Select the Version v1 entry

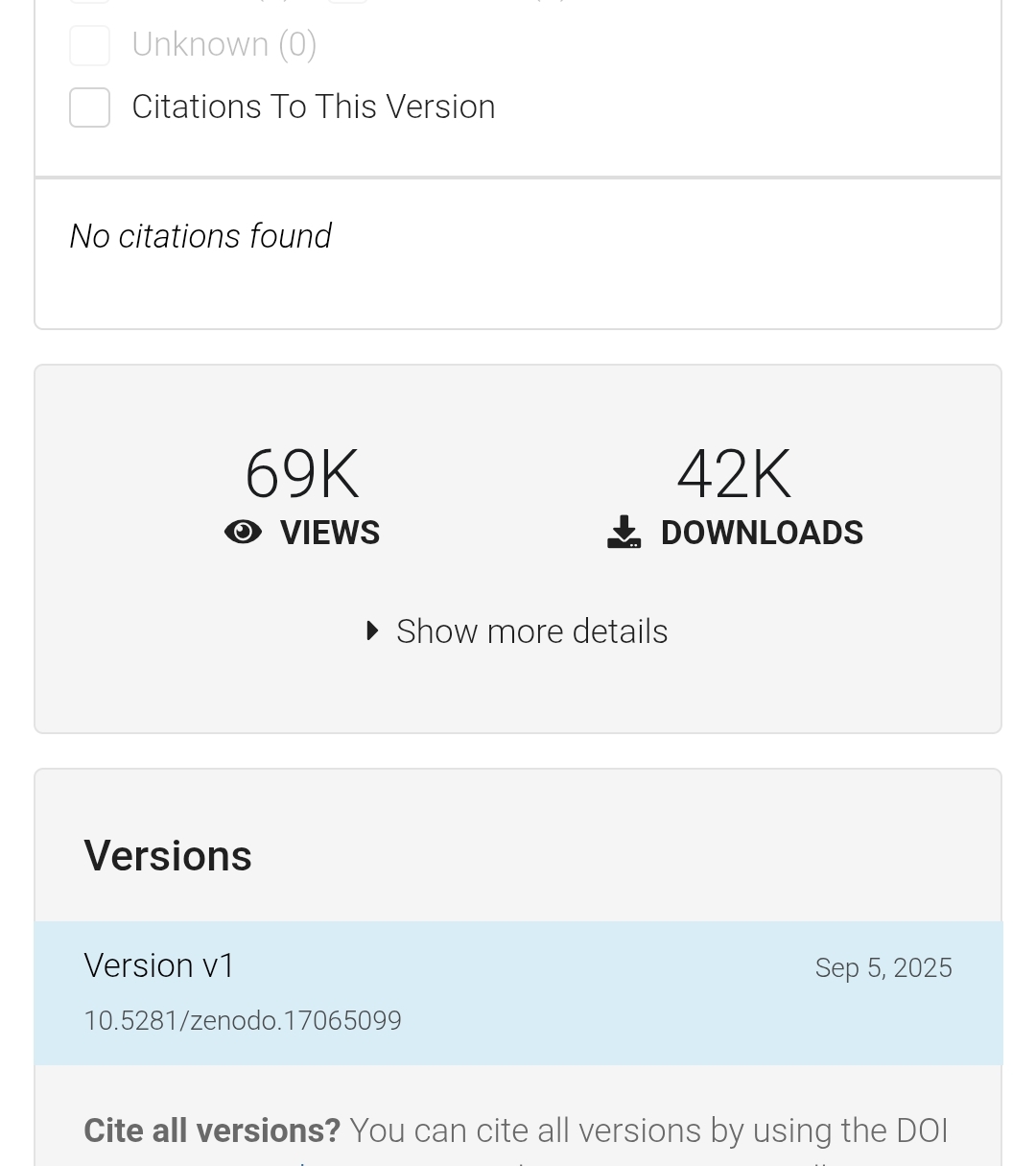(x=159, y=965)
